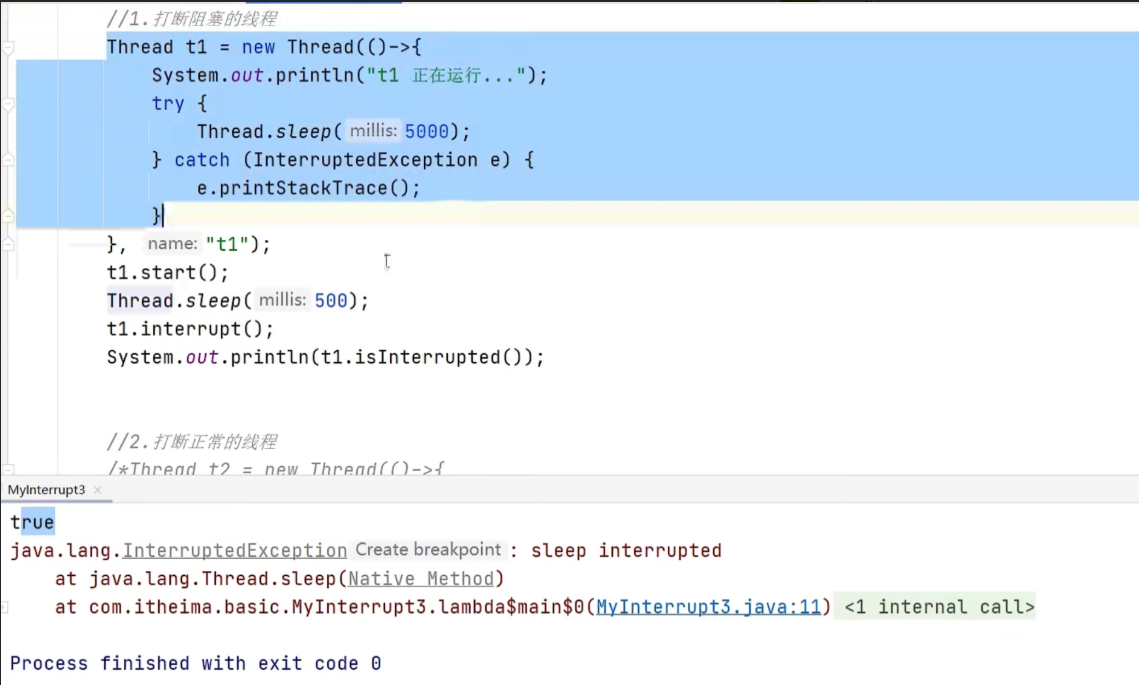Image resolution: width=1139 pixels, height=685 pixels.
Task: Click the 'name:' parameter hint
Action: (172, 243)
